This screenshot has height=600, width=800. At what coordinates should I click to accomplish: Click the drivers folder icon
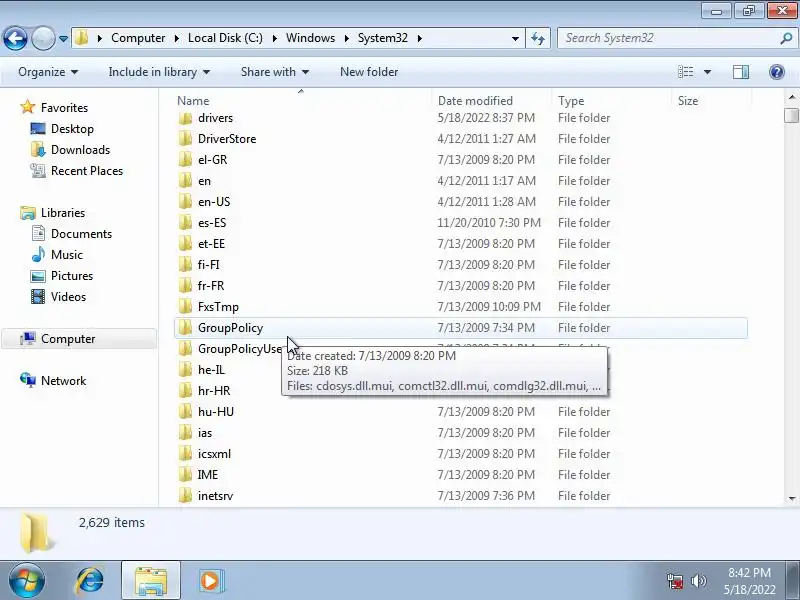click(186, 118)
